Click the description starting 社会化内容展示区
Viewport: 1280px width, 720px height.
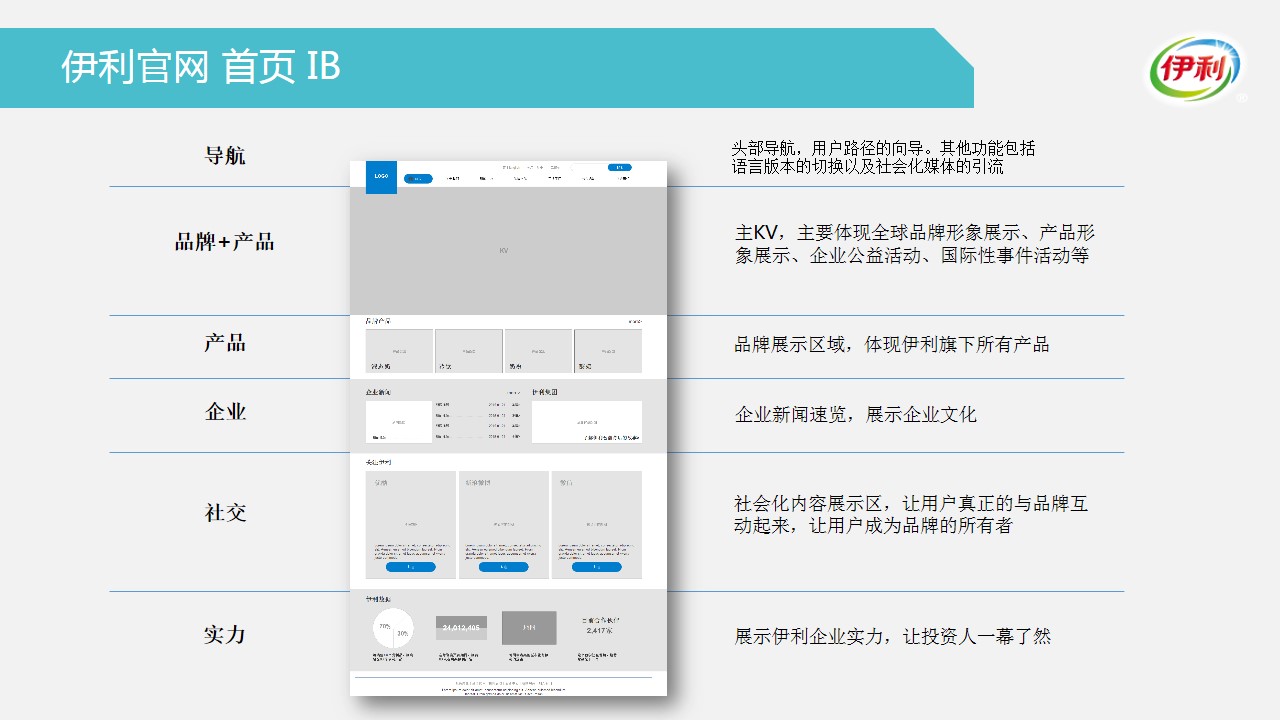911,514
